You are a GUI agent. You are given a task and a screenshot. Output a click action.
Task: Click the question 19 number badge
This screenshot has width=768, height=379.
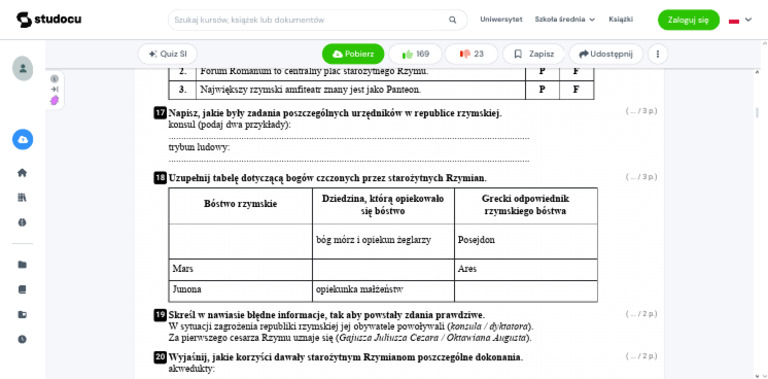160,315
